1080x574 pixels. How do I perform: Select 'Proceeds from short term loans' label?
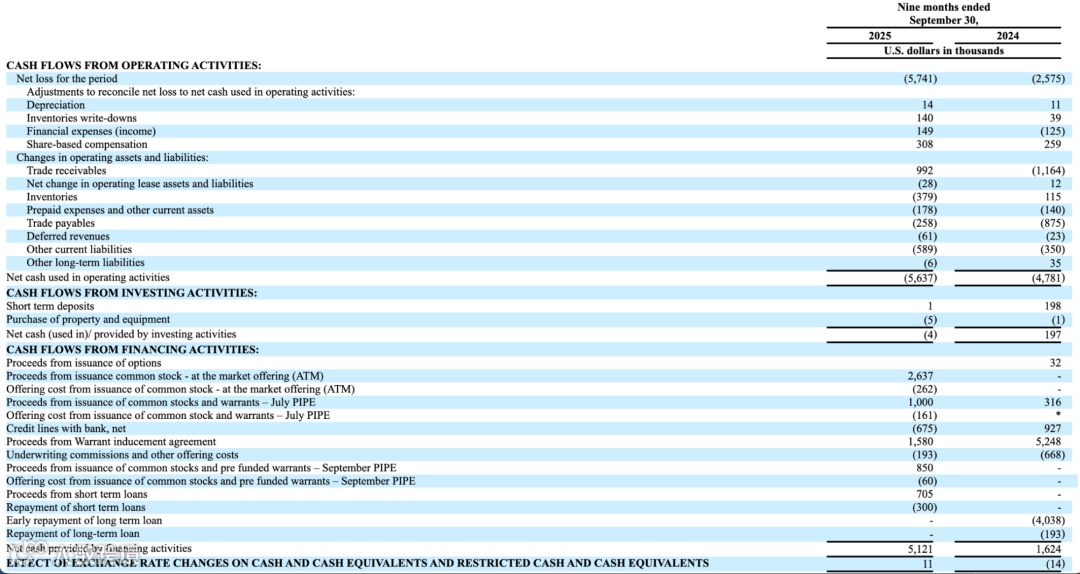point(76,493)
